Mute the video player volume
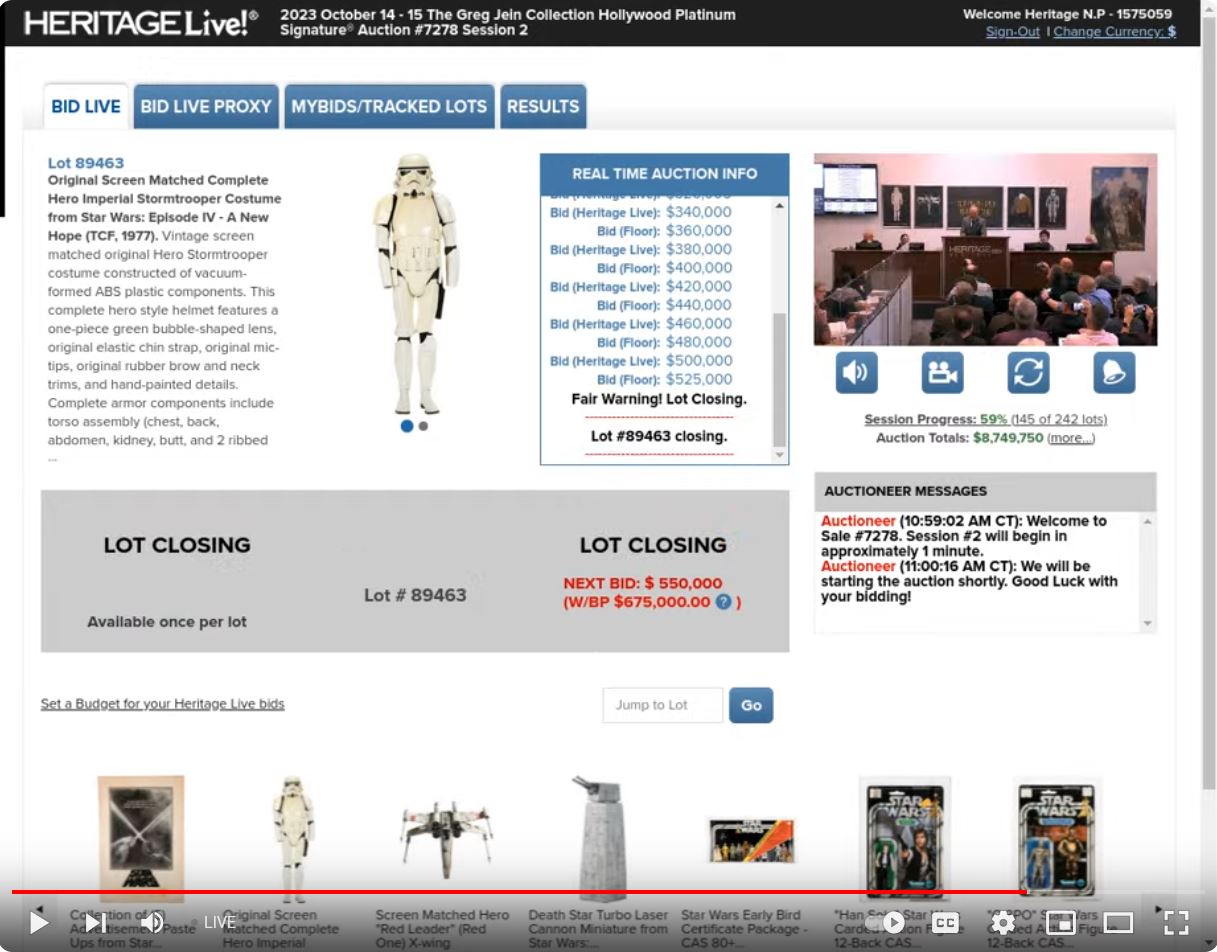The width and height of the screenshot is (1217, 952). click(152, 922)
